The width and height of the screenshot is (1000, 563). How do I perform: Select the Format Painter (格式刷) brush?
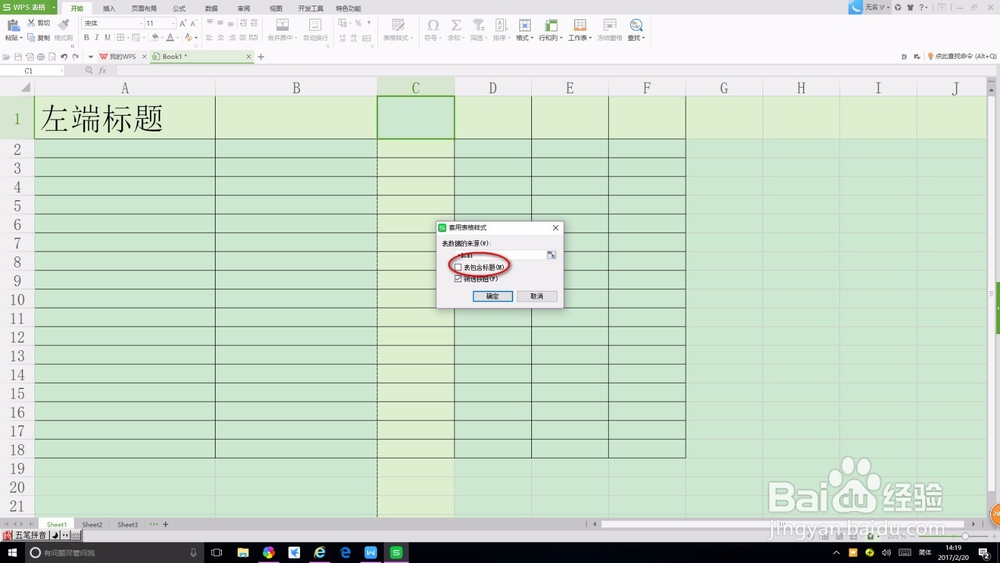(x=63, y=25)
